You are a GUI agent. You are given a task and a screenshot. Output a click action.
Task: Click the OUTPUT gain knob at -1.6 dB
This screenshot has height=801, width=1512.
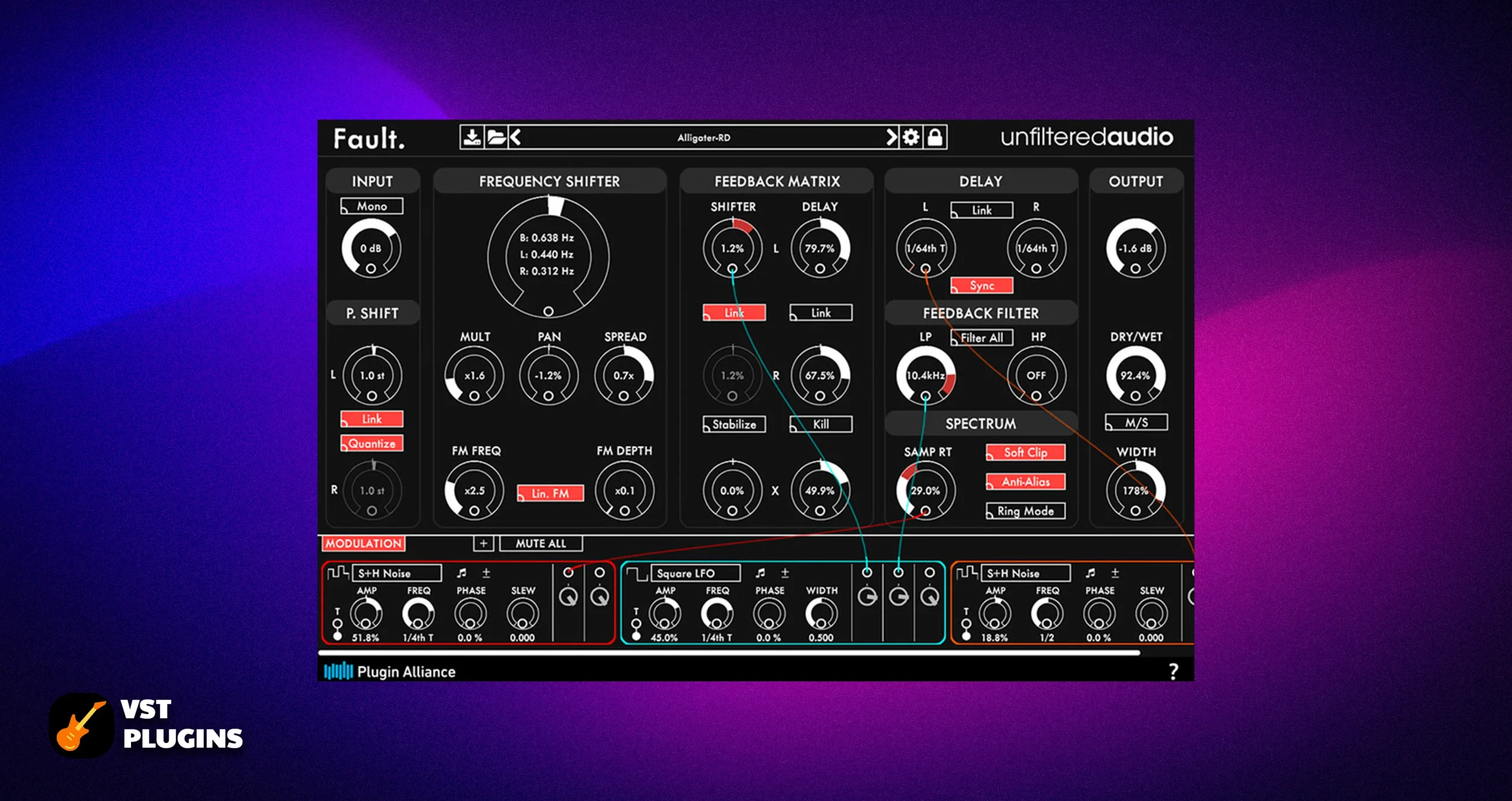tap(1136, 249)
